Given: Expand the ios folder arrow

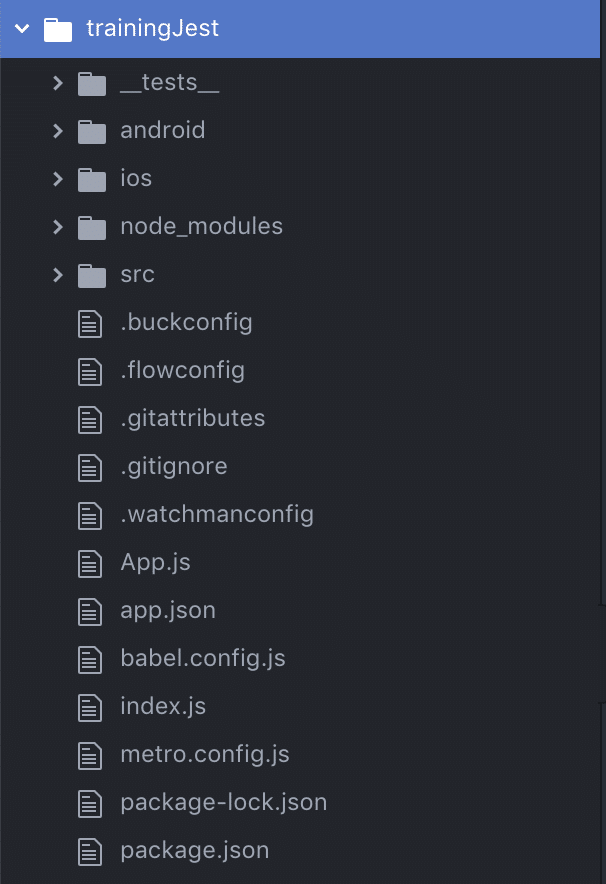Looking at the screenshot, I should point(58,179).
